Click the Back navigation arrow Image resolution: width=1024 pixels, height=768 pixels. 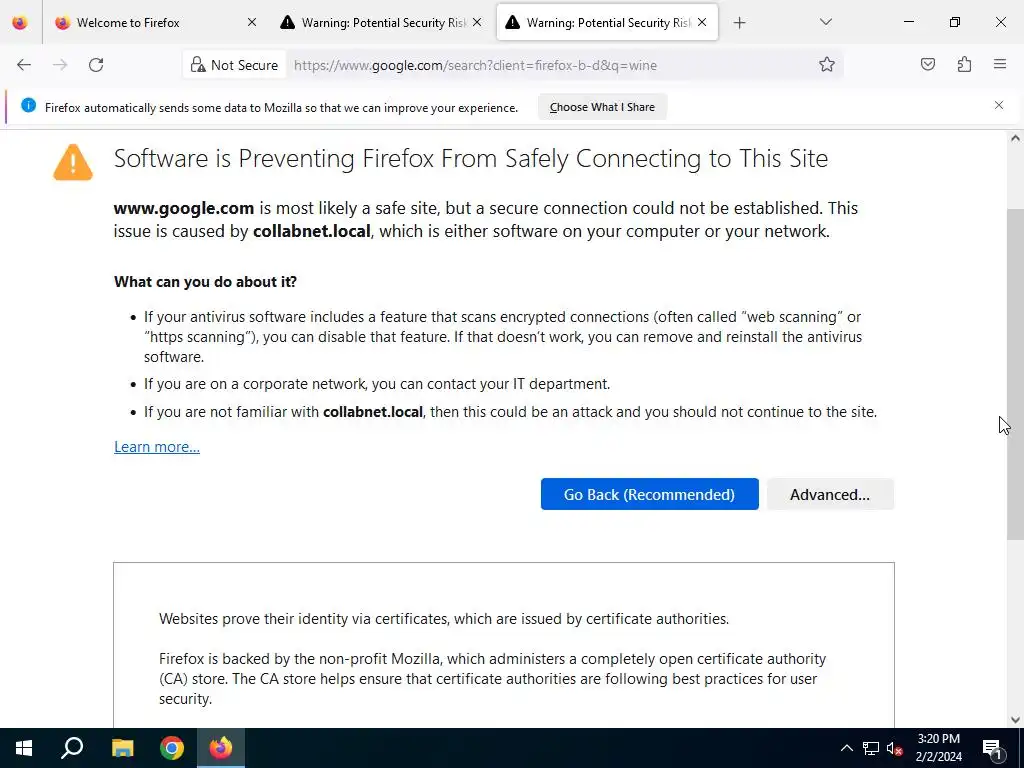[24, 65]
